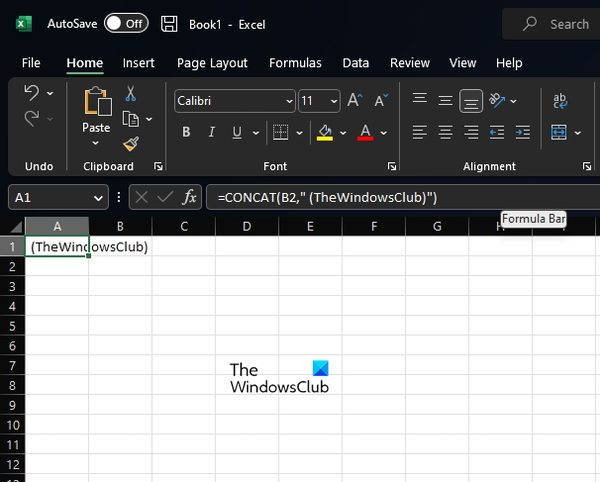
Task: Switch to the View tab
Action: 463,63
